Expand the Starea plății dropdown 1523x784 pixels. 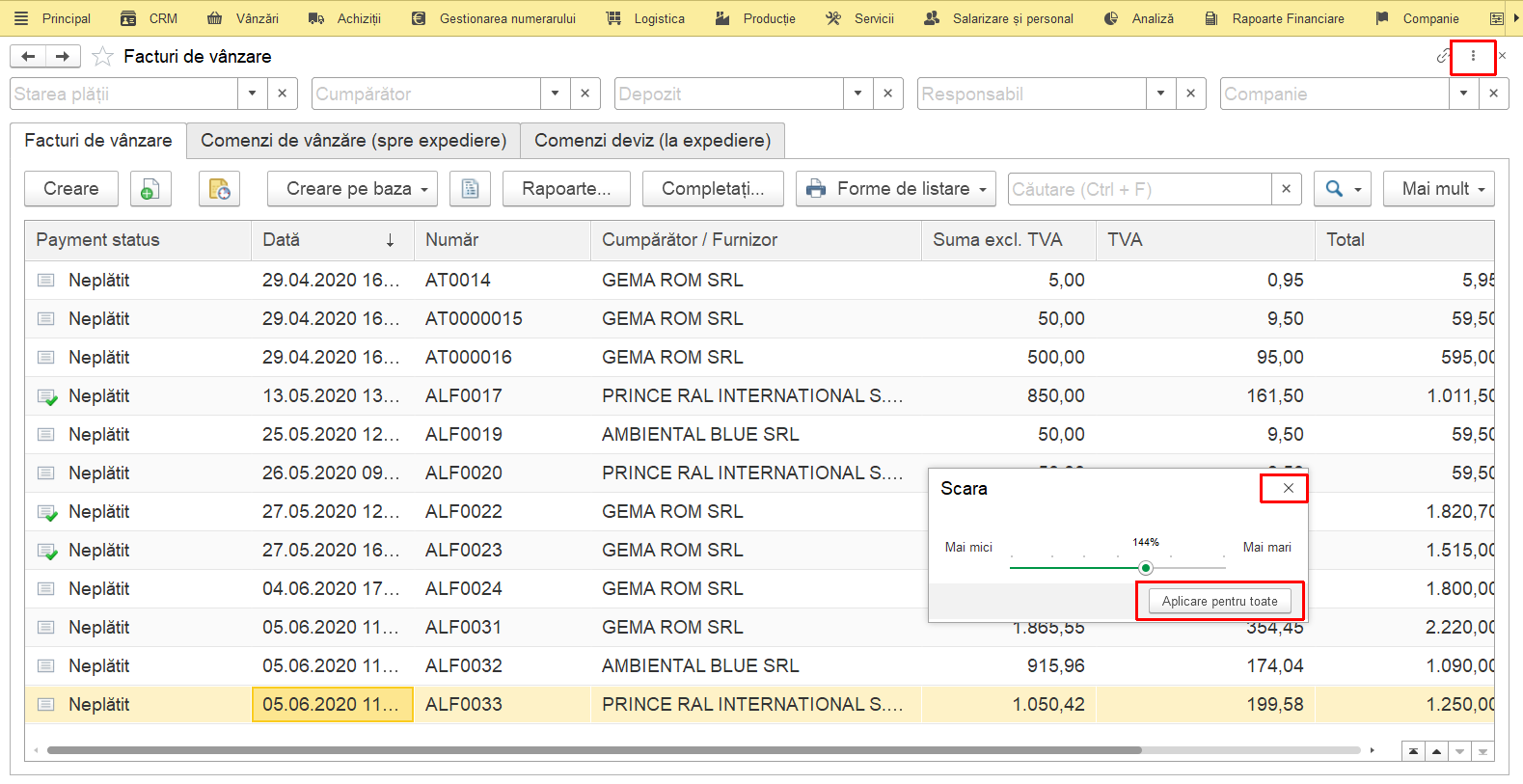click(x=252, y=94)
